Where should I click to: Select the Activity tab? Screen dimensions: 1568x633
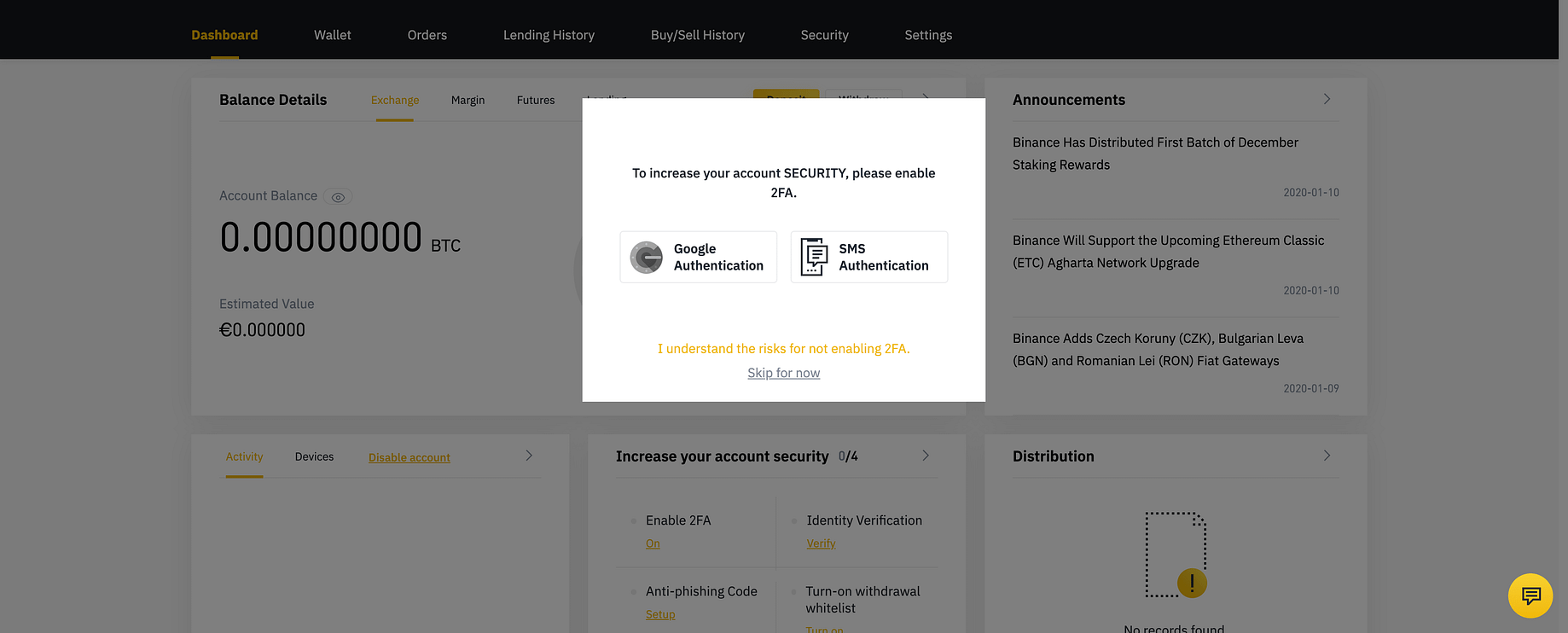point(244,456)
